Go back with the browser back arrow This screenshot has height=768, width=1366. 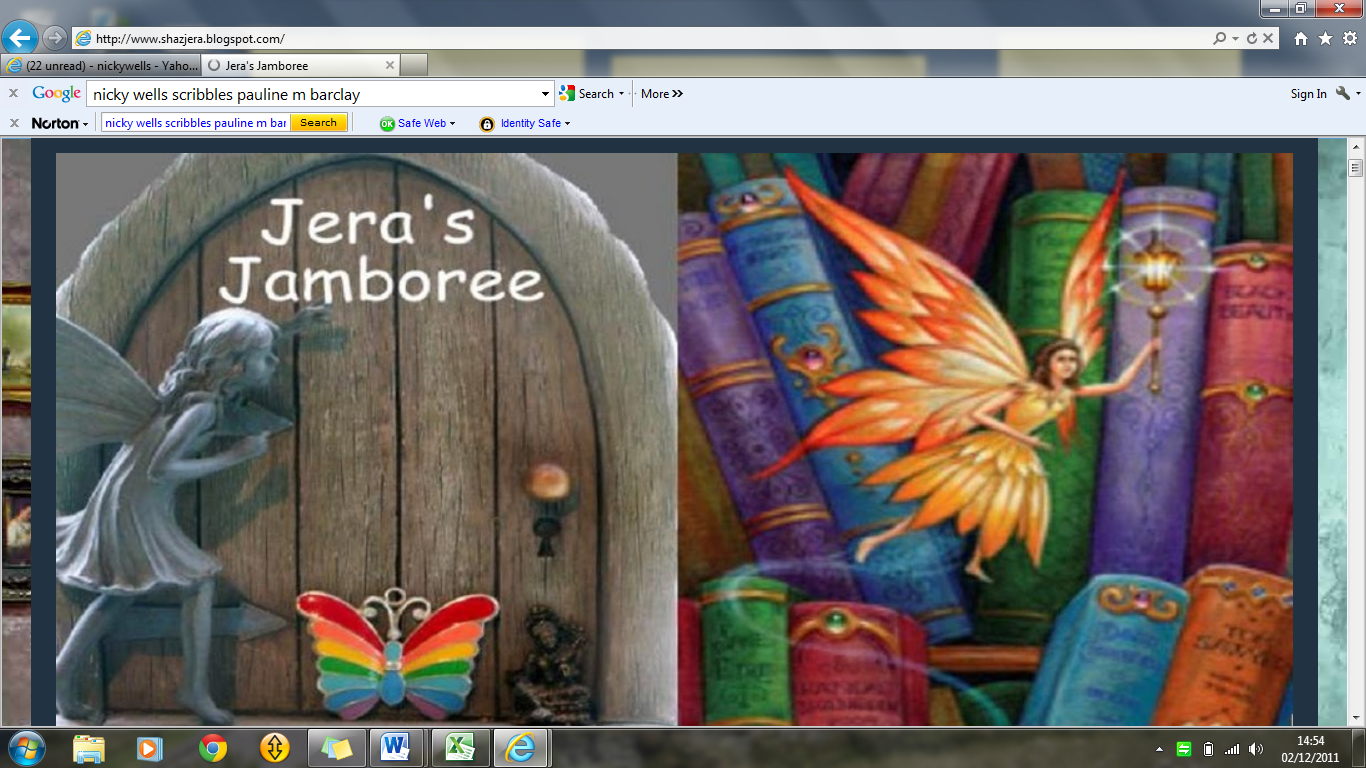[x=20, y=39]
